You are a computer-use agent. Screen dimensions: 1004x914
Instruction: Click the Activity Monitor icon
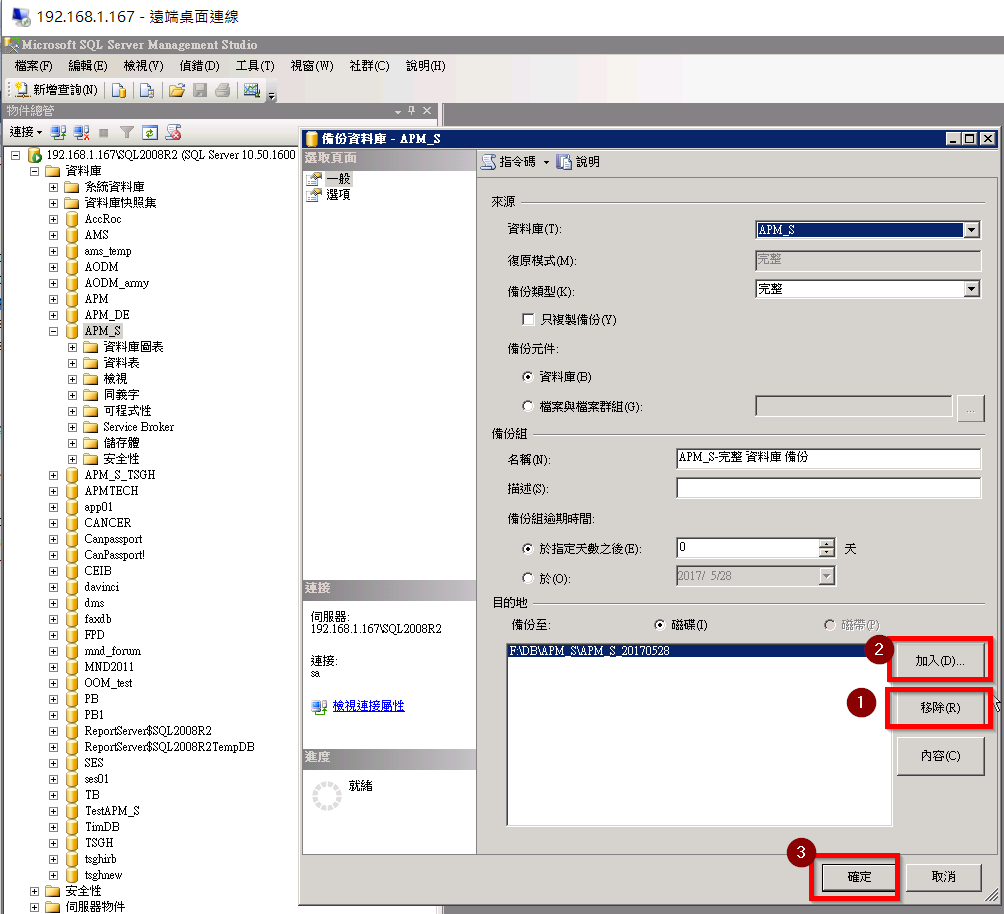[x=252, y=90]
